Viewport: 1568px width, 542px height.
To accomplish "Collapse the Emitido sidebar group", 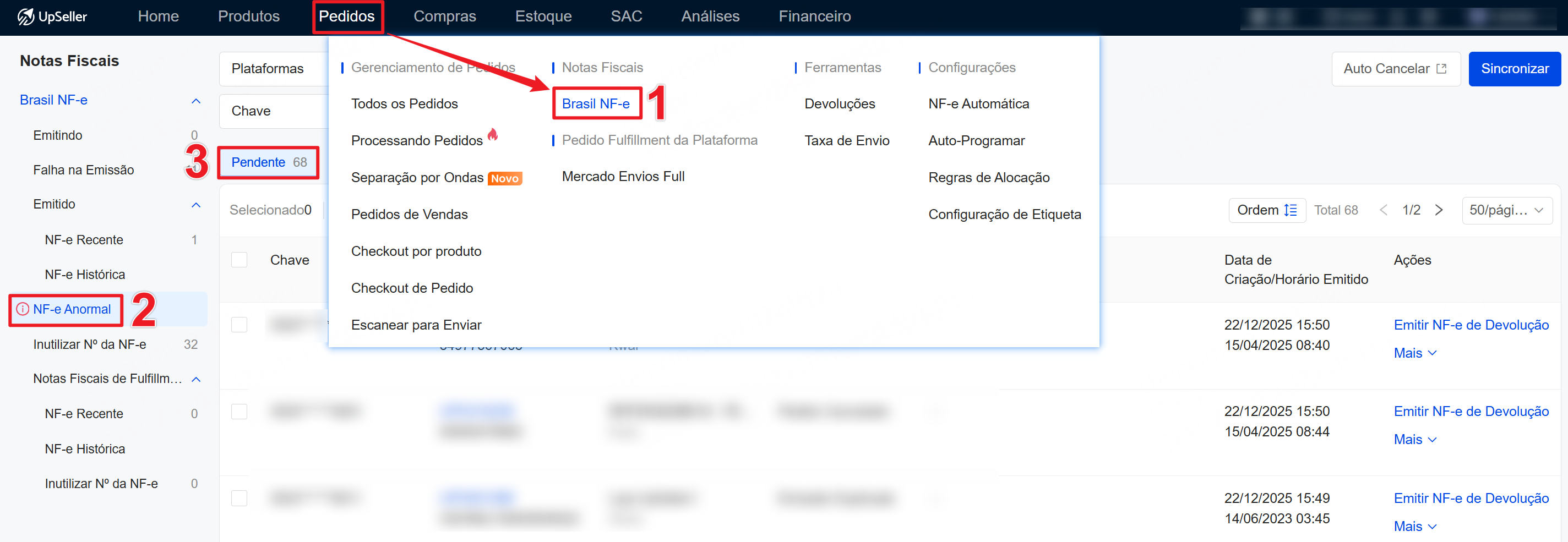I will (x=195, y=205).
